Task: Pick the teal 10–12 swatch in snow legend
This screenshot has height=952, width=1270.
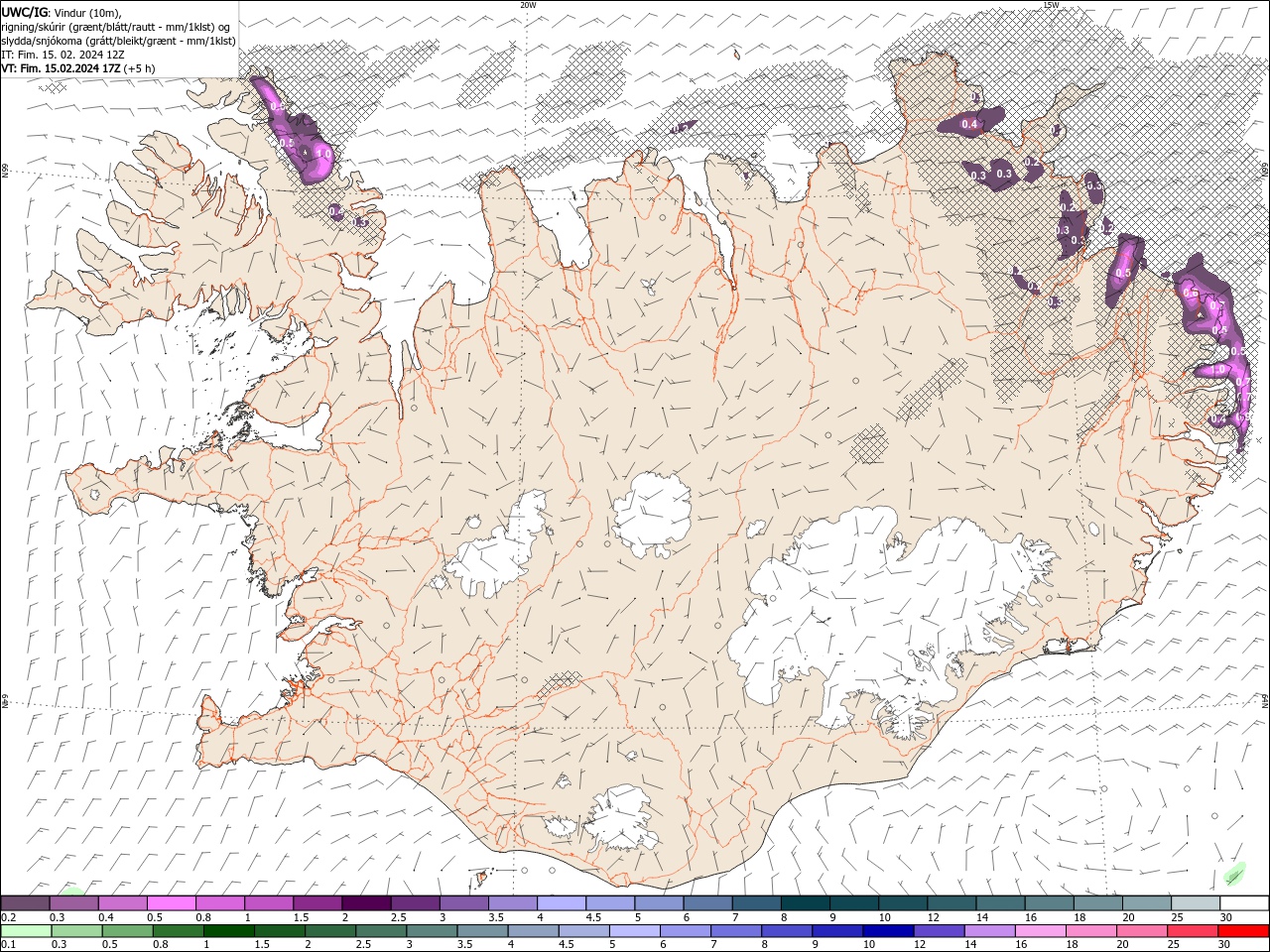Action: 902,903
